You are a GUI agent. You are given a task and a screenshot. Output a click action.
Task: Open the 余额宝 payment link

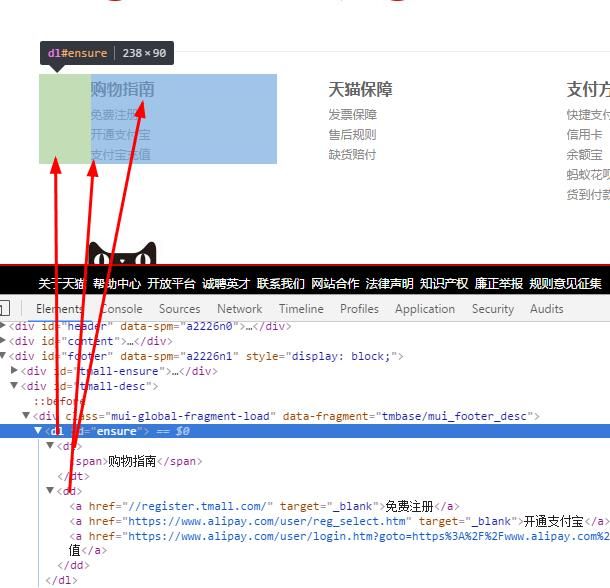pos(584,154)
